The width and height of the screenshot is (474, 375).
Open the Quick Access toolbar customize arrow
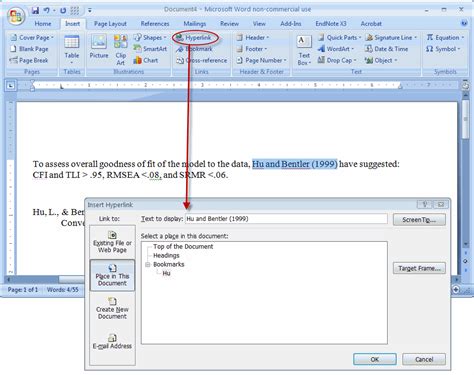point(89,10)
